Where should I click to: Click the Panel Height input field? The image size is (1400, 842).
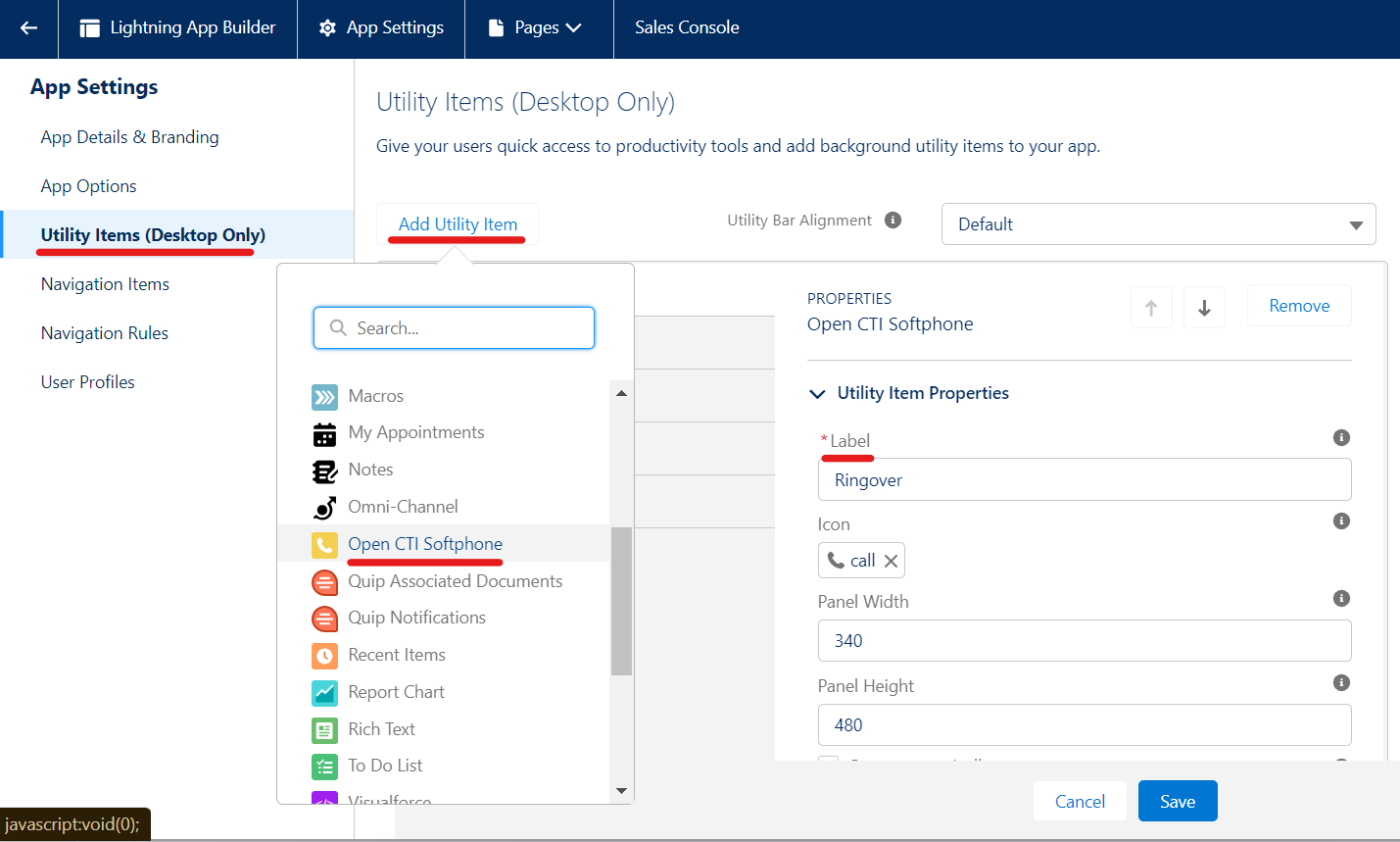tap(1085, 724)
